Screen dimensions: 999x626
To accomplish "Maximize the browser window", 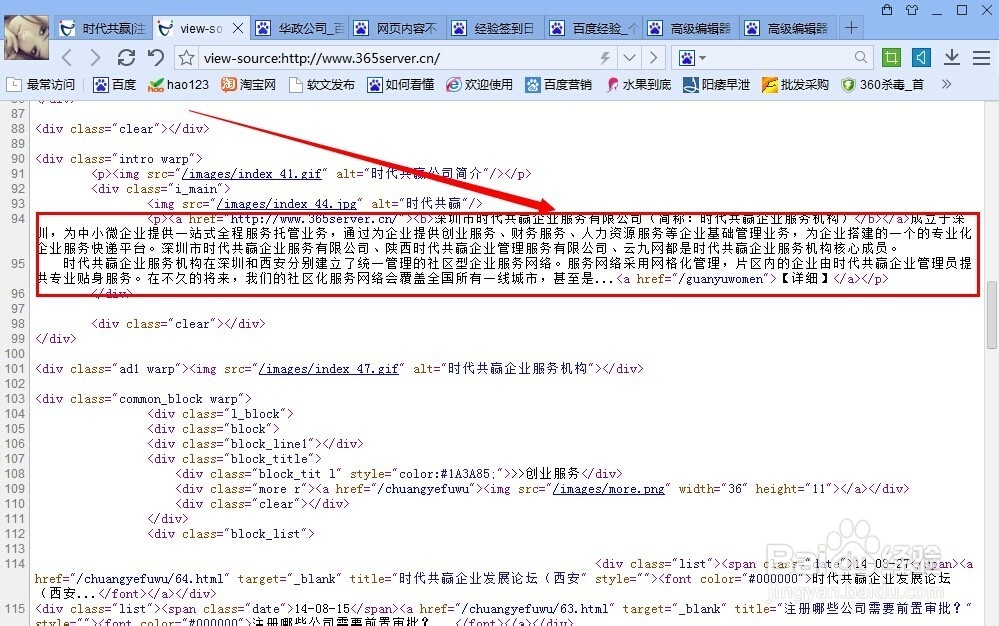I will [x=962, y=10].
